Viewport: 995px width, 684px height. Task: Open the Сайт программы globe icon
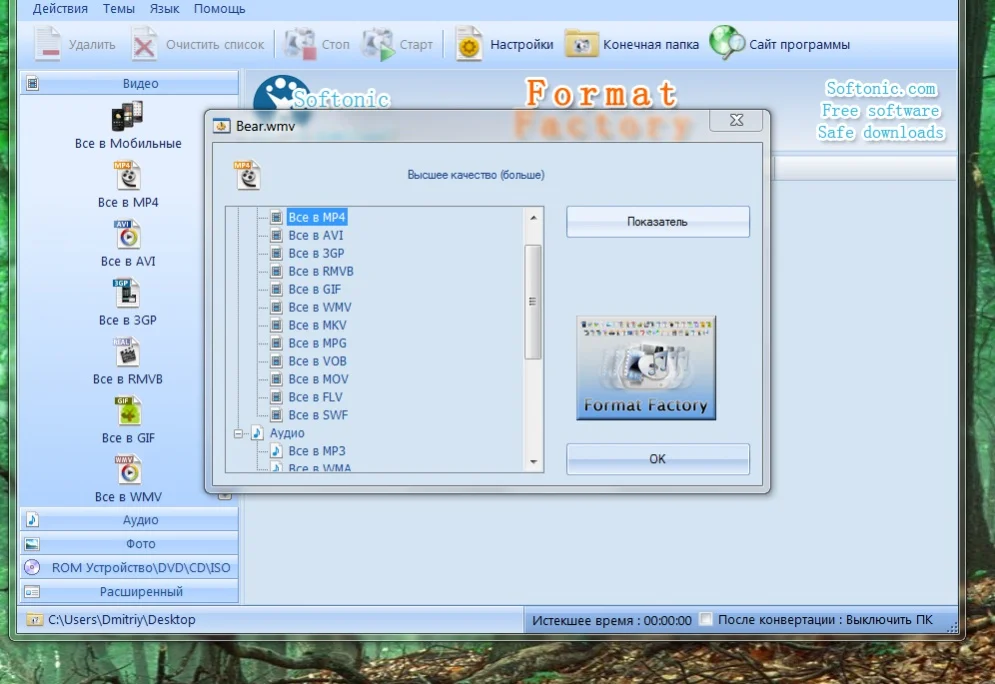pyautogui.click(x=727, y=43)
